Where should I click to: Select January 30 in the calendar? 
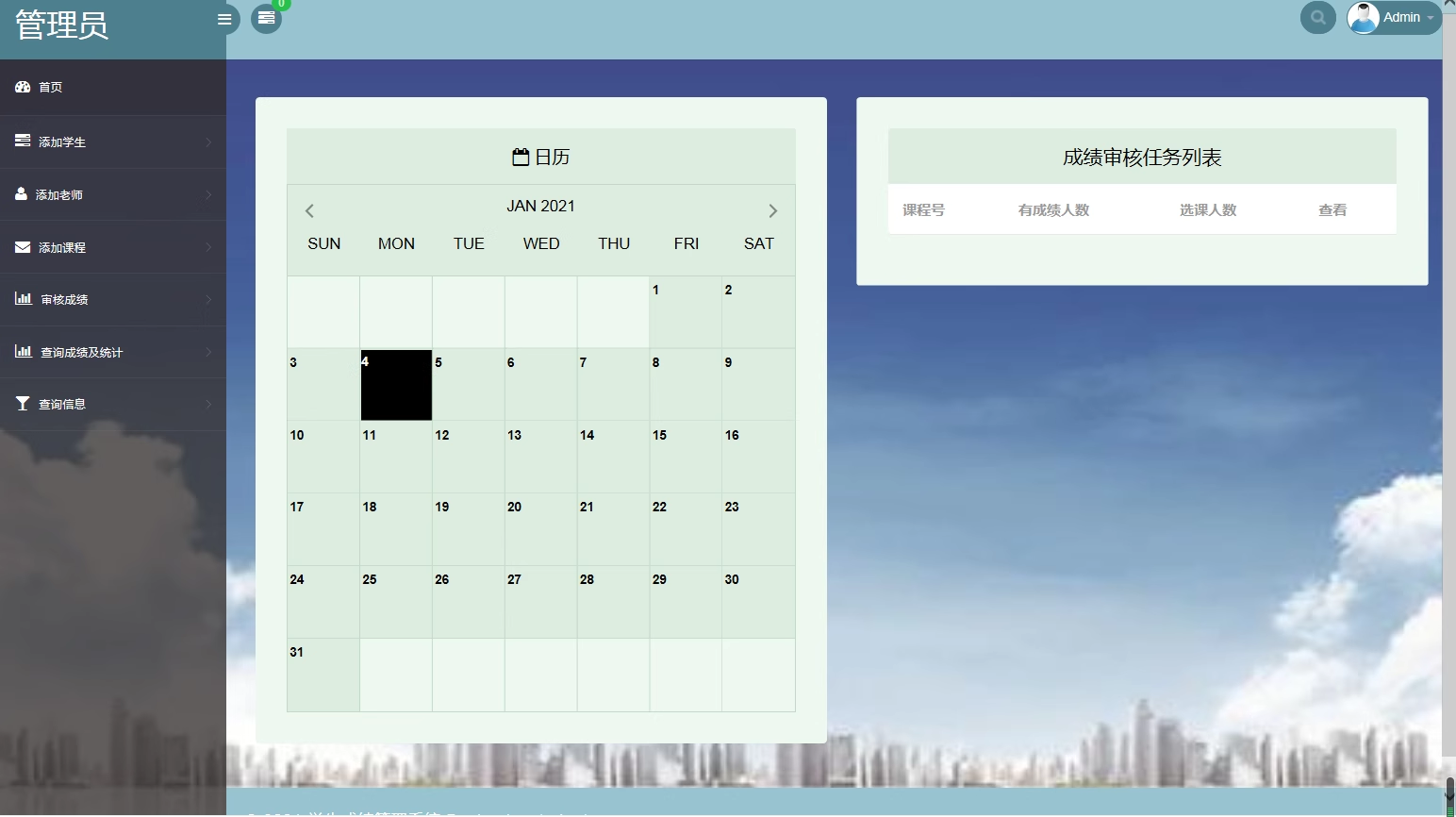tap(758, 602)
